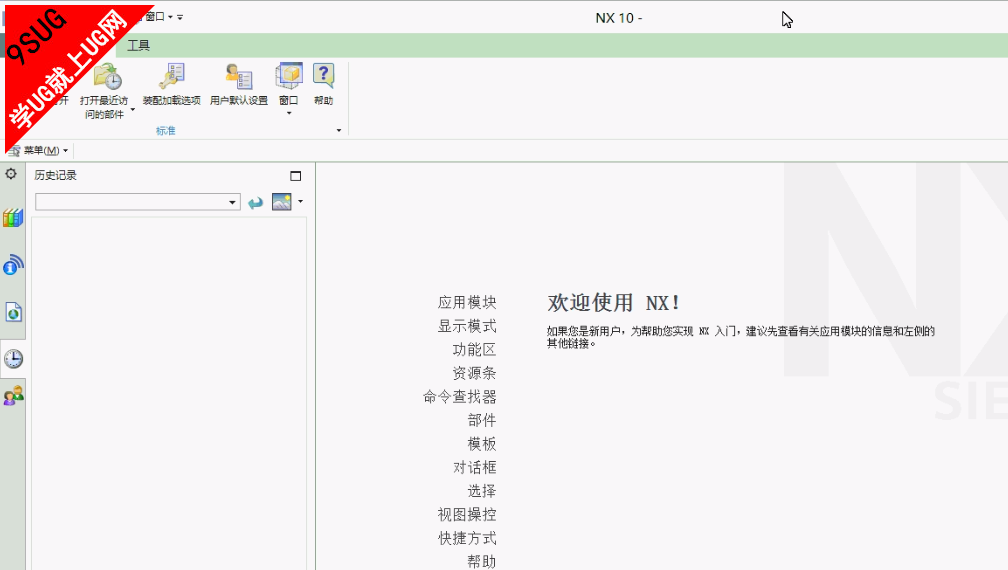Screen dimensions: 1008x570
Task: Expand the picture view options arrow
Action: tap(300, 201)
